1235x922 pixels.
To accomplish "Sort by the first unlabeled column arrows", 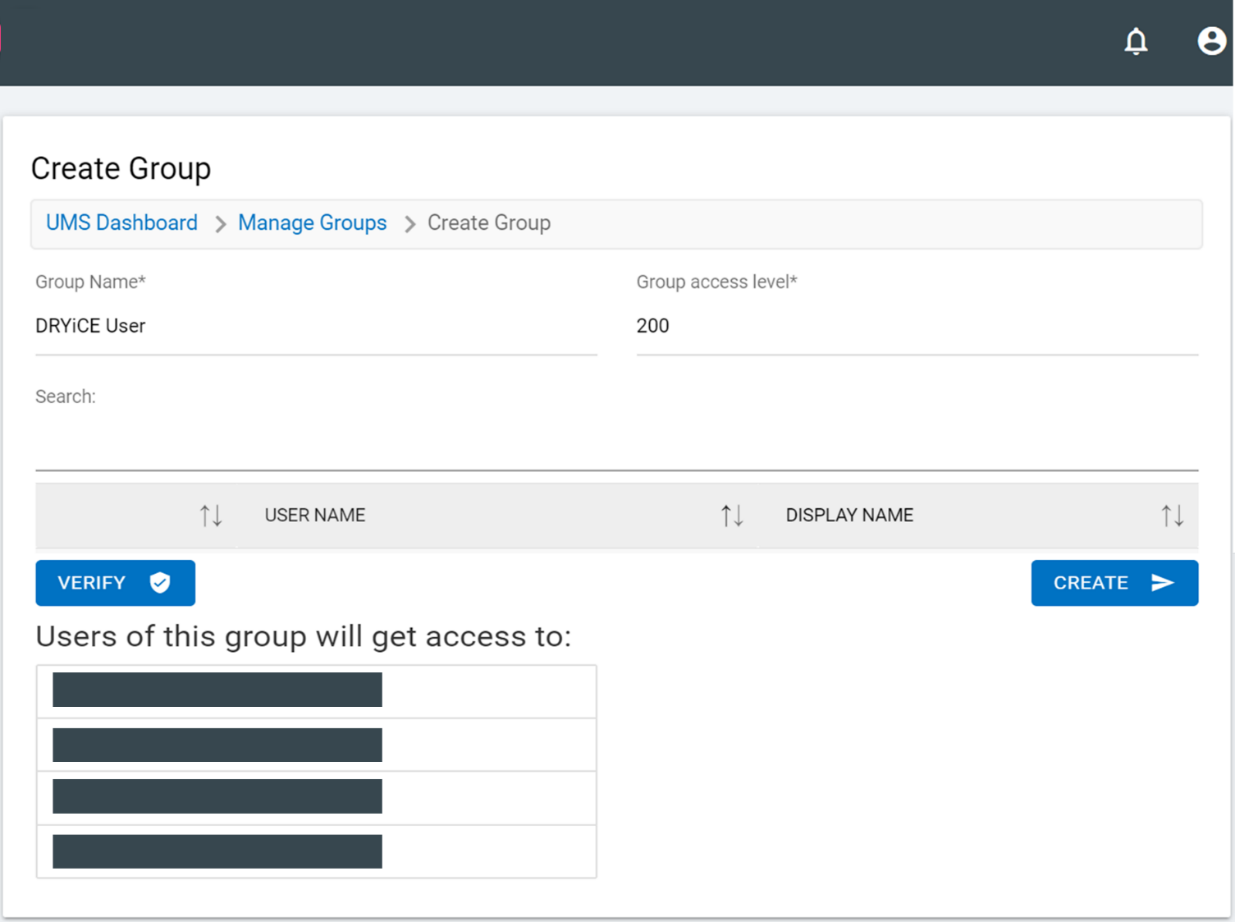I will pos(210,516).
